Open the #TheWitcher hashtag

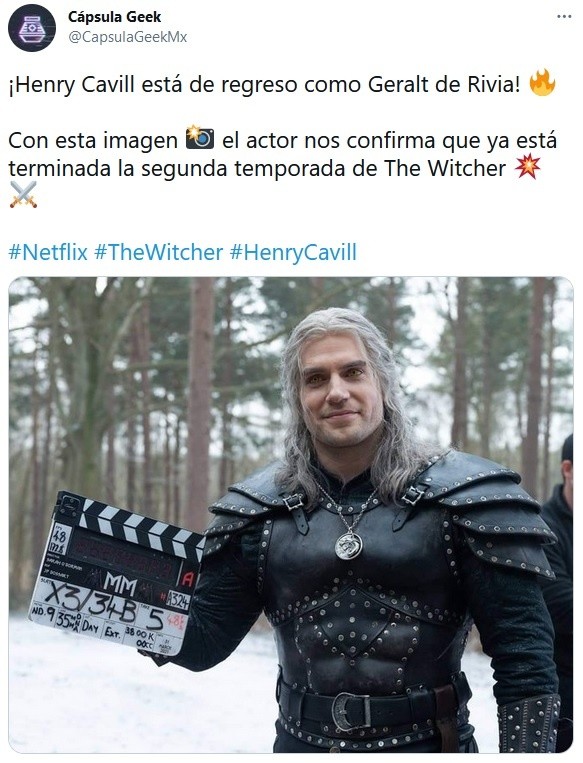(x=158, y=253)
